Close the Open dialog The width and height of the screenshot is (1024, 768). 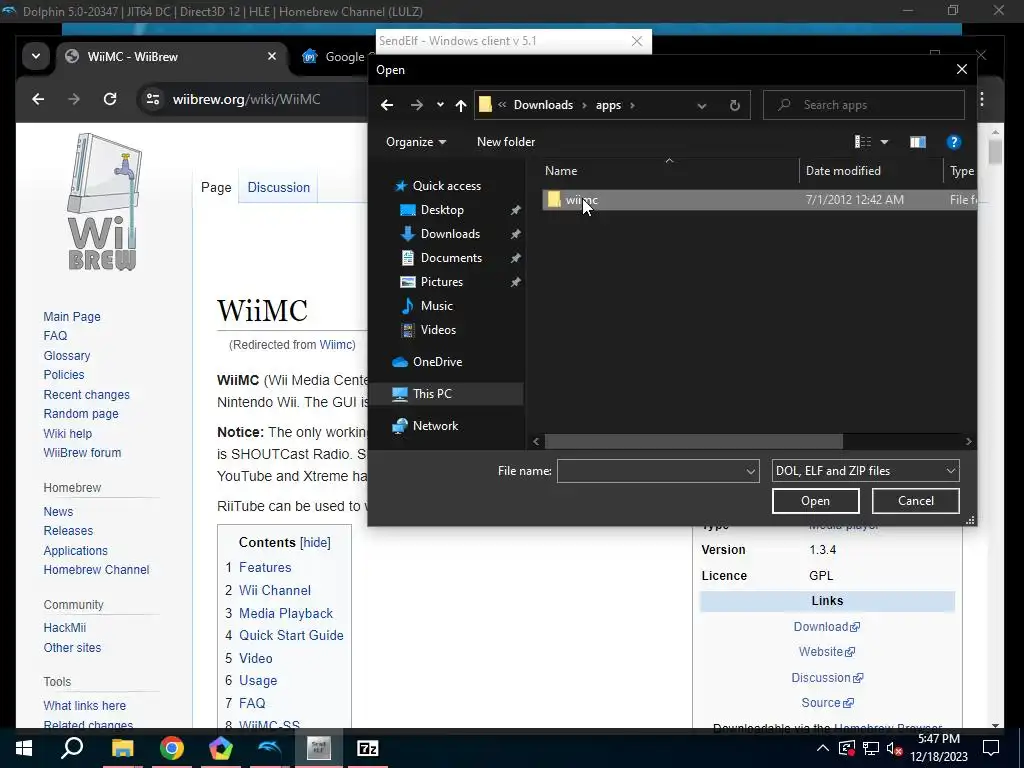coord(962,69)
